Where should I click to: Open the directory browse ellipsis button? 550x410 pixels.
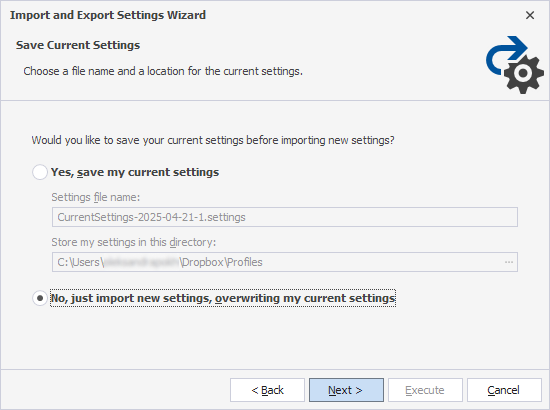509,262
